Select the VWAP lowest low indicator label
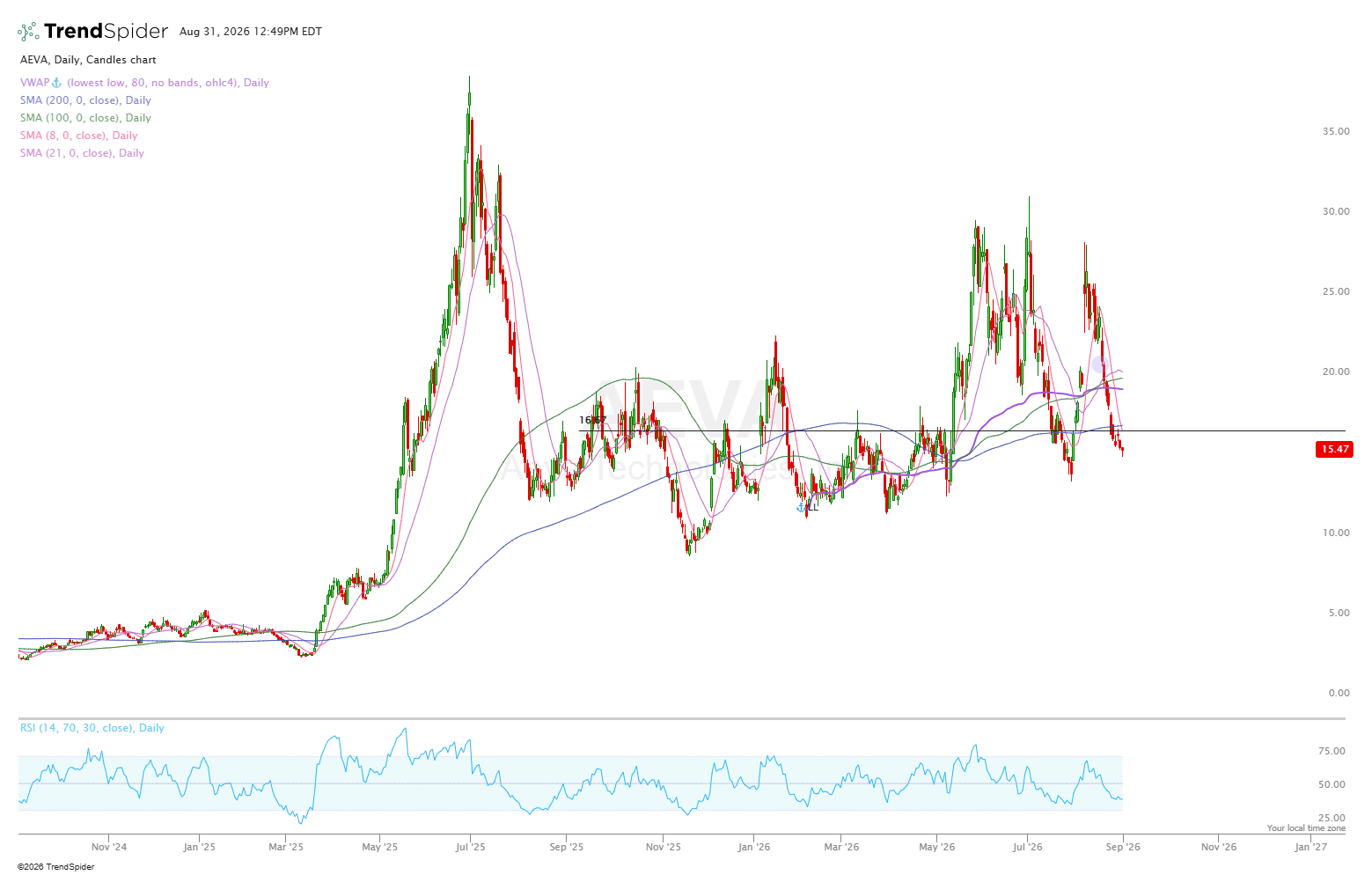 [145, 83]
